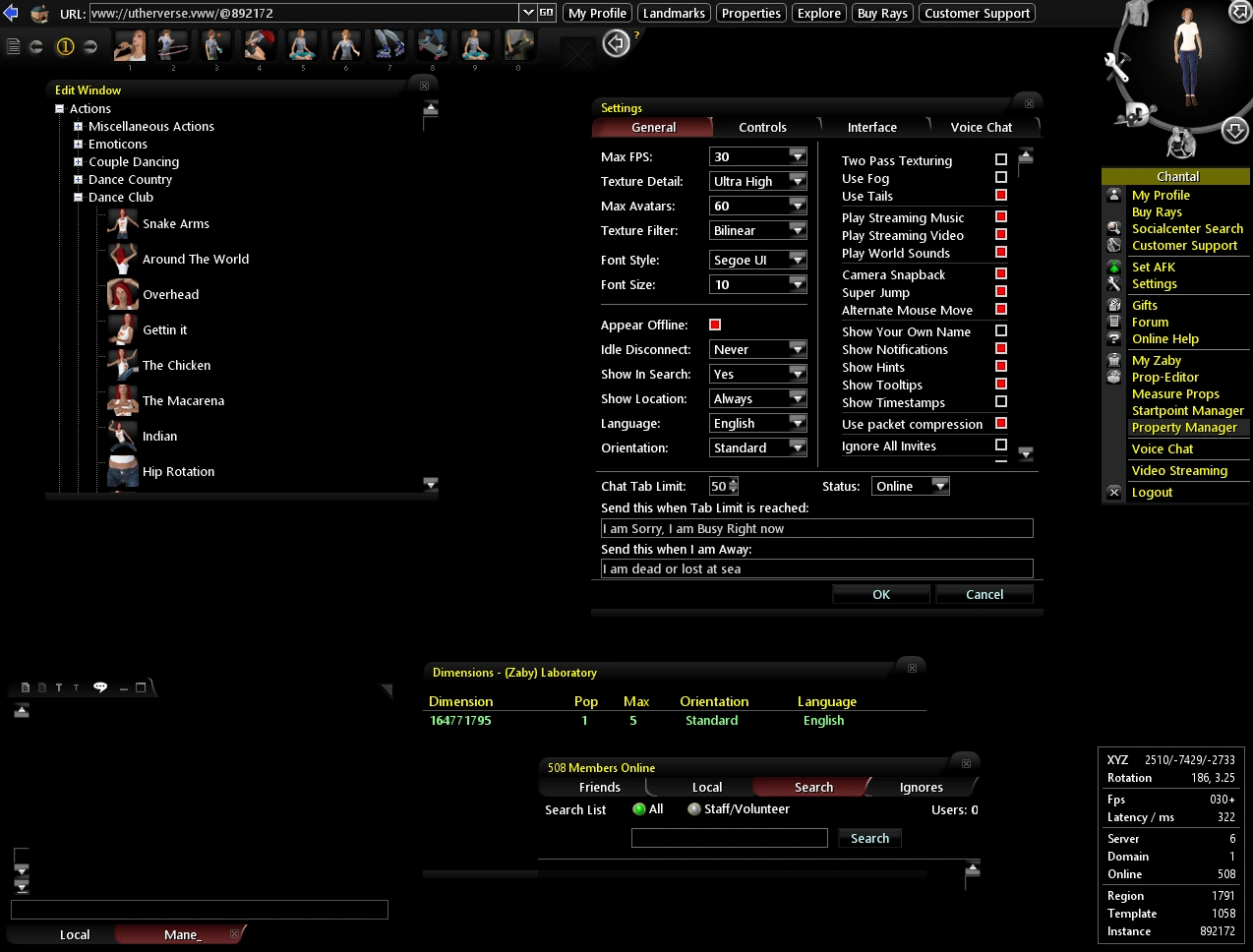Open the Gifts icon in the Chantal menu

point(1113,305)
